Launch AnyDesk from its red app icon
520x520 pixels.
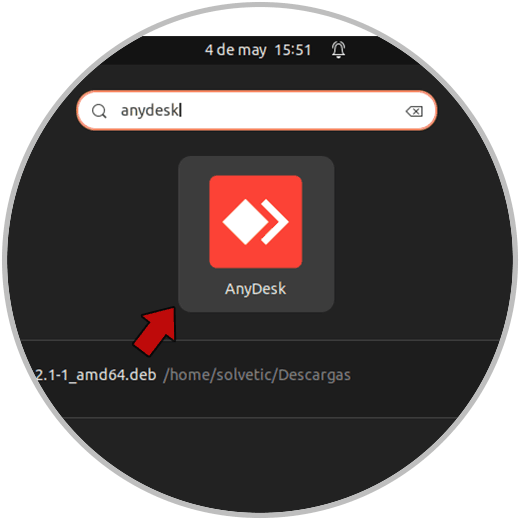[256, 222]
